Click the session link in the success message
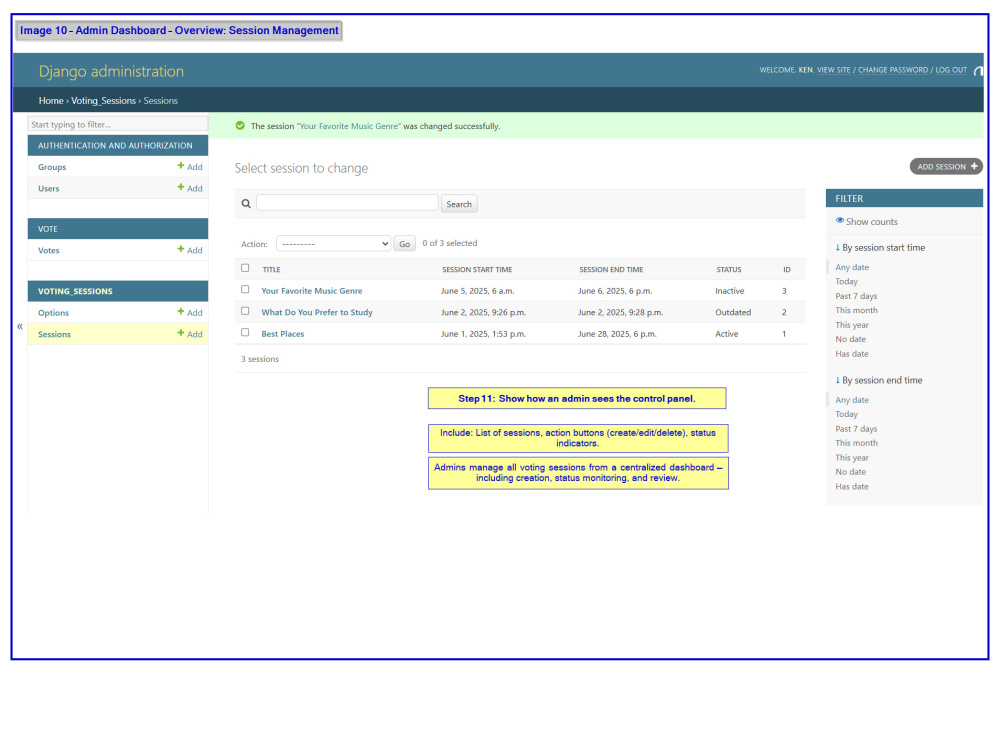 349,126
